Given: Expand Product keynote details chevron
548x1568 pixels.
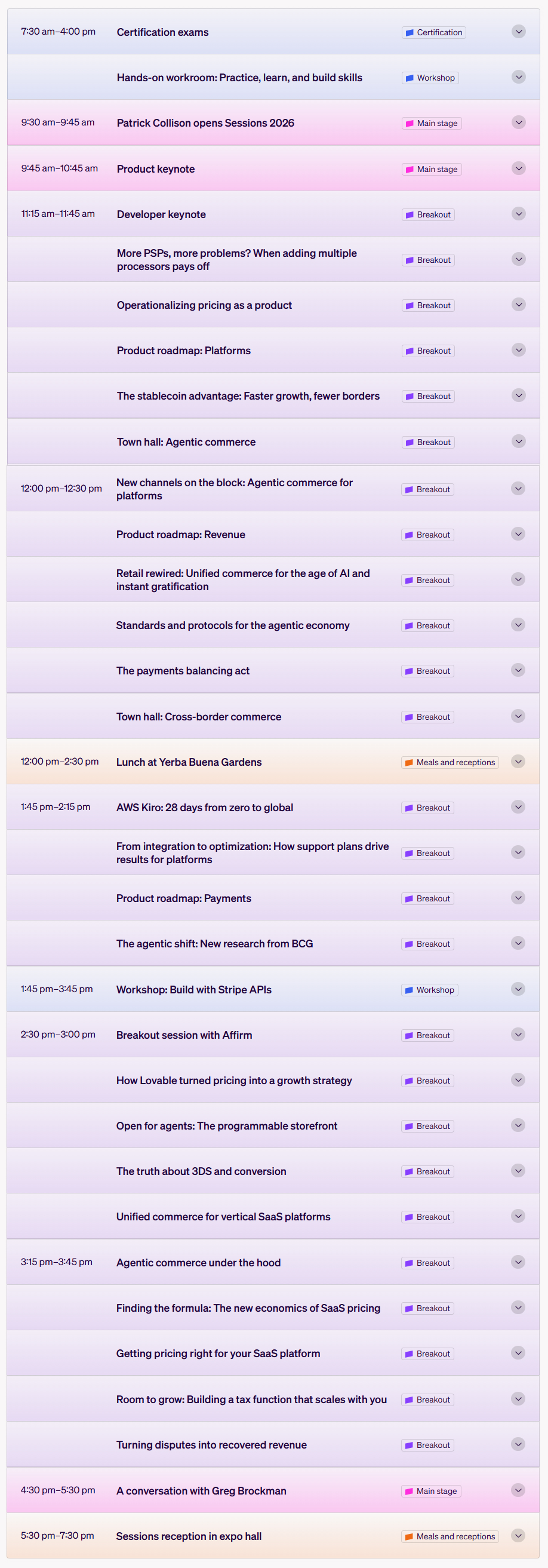Looking at the screenshot, I should click(x=518, y=168).
